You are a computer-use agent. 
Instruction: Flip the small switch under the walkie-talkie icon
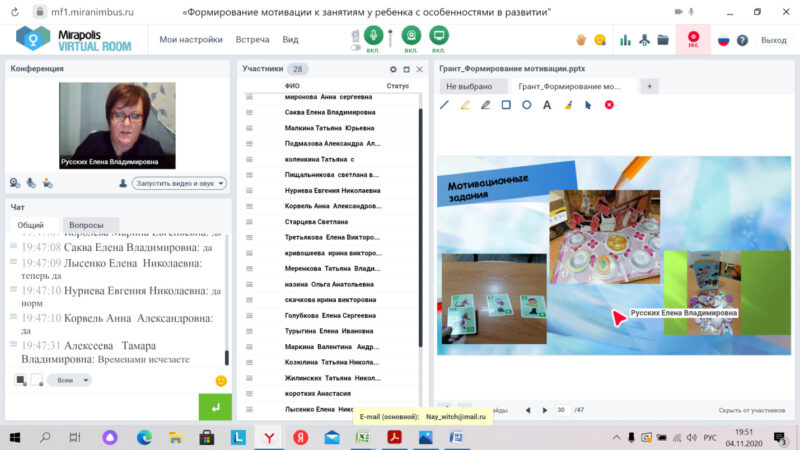click(356, 47)
